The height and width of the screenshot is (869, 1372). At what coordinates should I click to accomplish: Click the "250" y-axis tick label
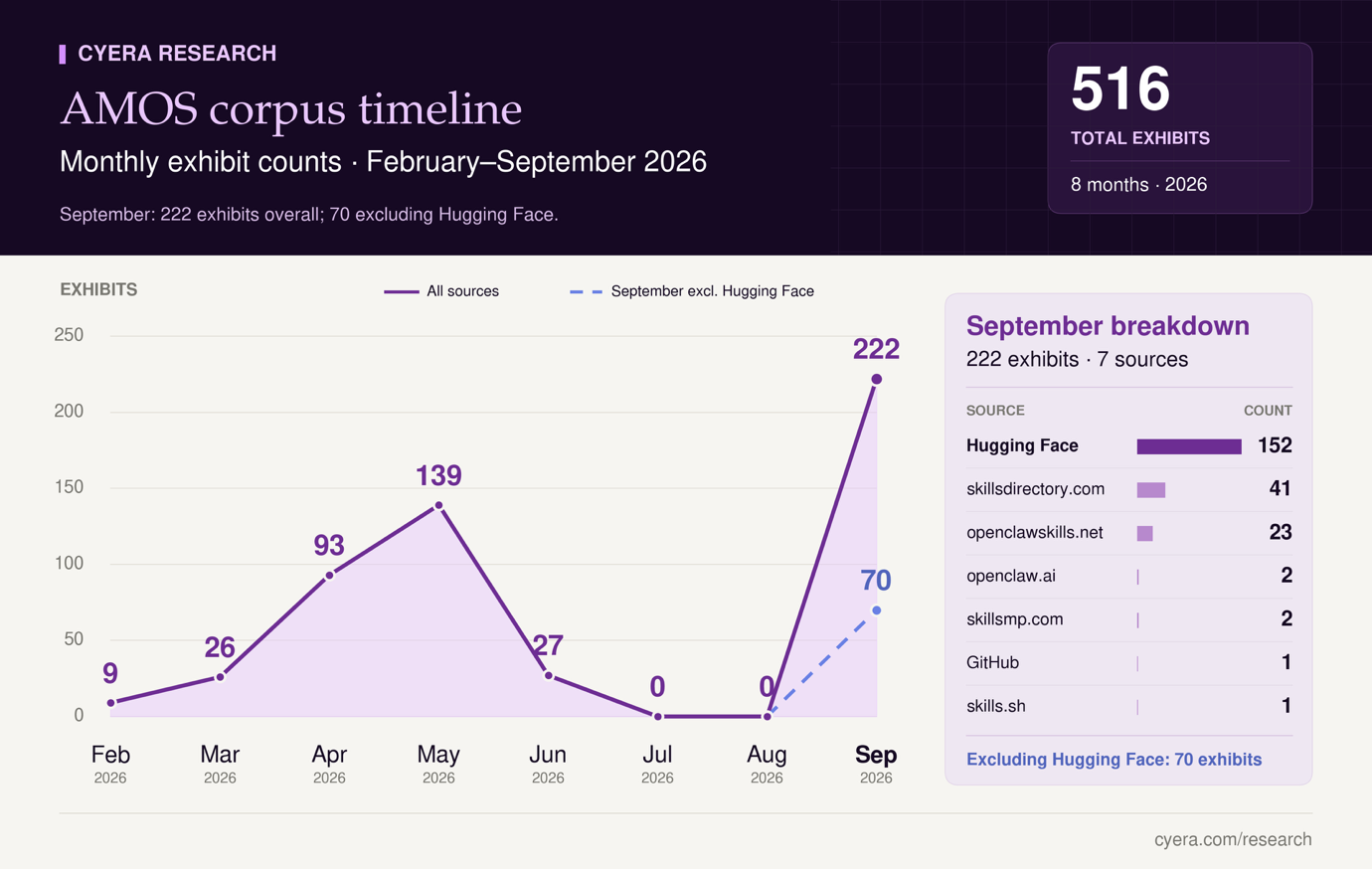tap(69, 335)
